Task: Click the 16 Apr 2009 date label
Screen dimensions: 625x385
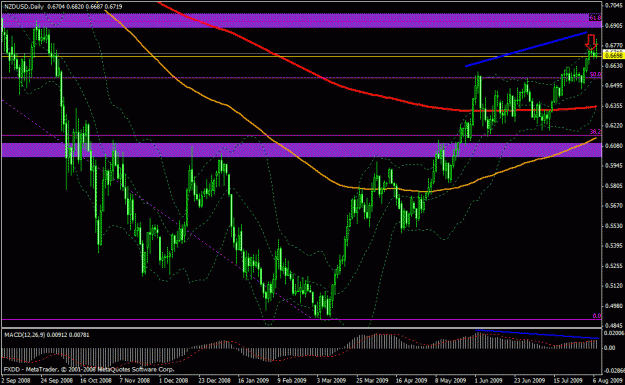Action: [x=411, y=380]
